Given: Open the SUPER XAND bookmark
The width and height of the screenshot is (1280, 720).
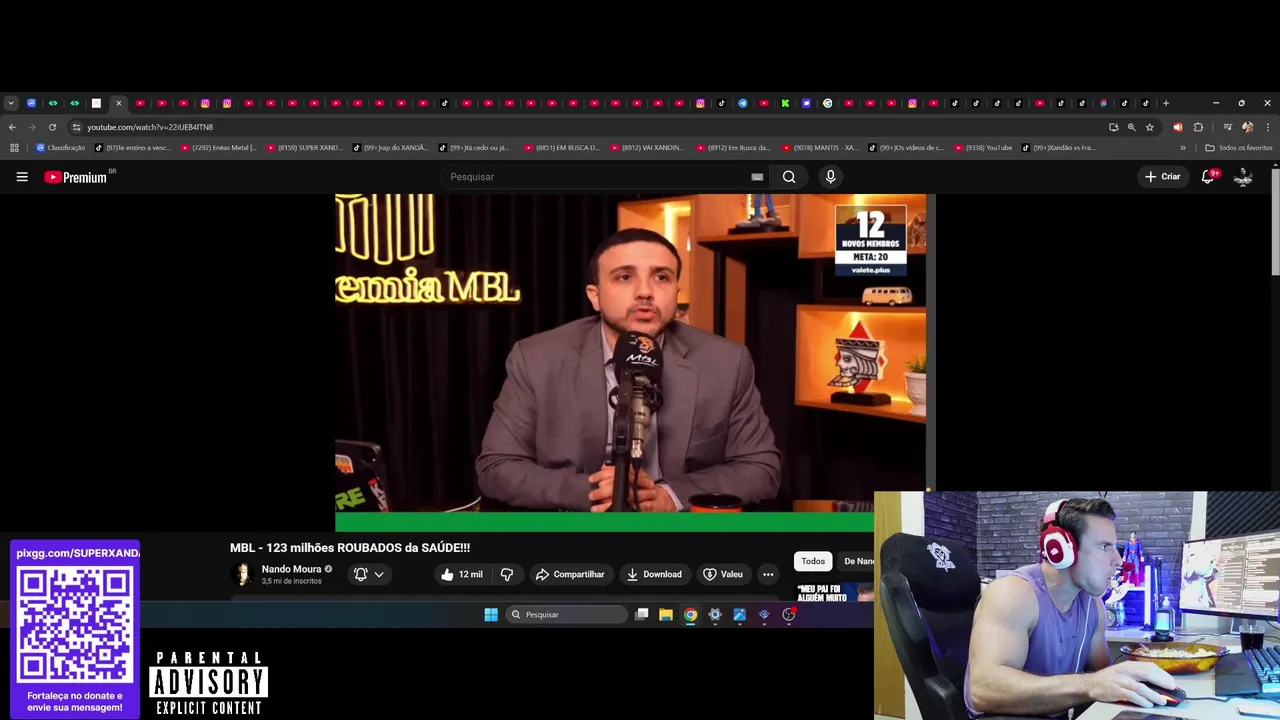Looking at the screenshot, I should tap(304, 148).
